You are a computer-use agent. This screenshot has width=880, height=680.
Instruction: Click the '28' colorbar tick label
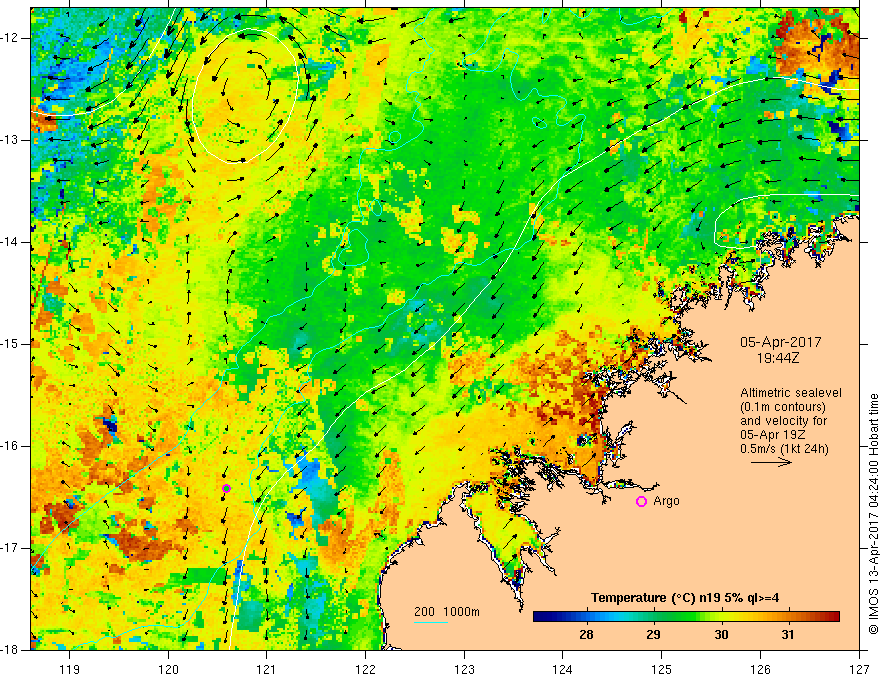tap(586, 635)
